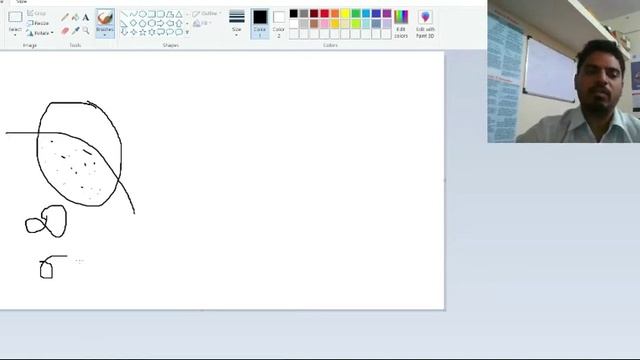640x360 pixels.
Task: Choose the Down arrow shape
Action: pyautogui.click(x=124, y=32)
